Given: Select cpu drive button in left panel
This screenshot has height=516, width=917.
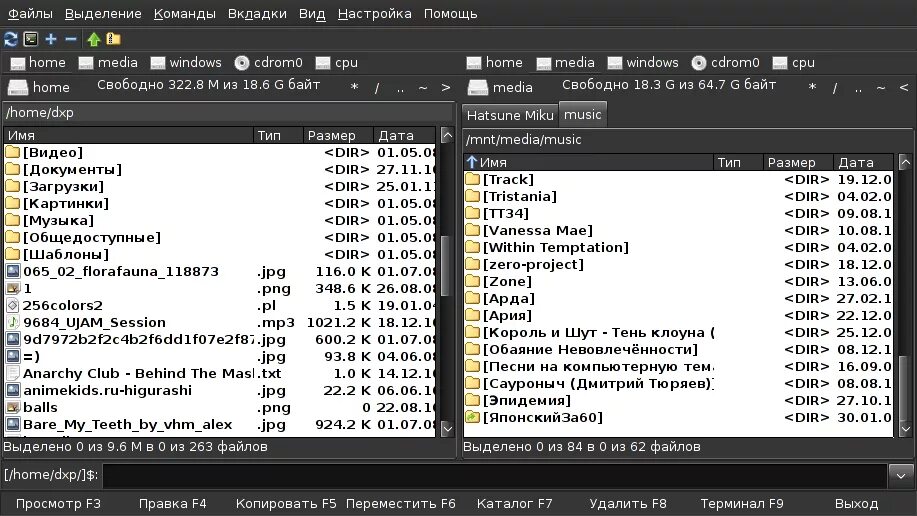Looking at the screenshot, I should click(336, 63).
